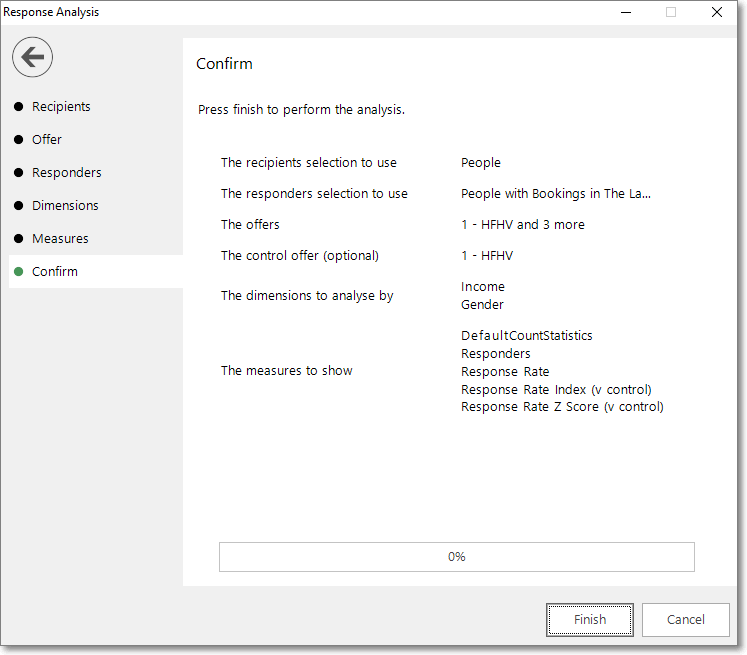This screenshot has width=747, height=655.
Task: Click the 'People' recipients value
Action: click(x=481, y=163)
